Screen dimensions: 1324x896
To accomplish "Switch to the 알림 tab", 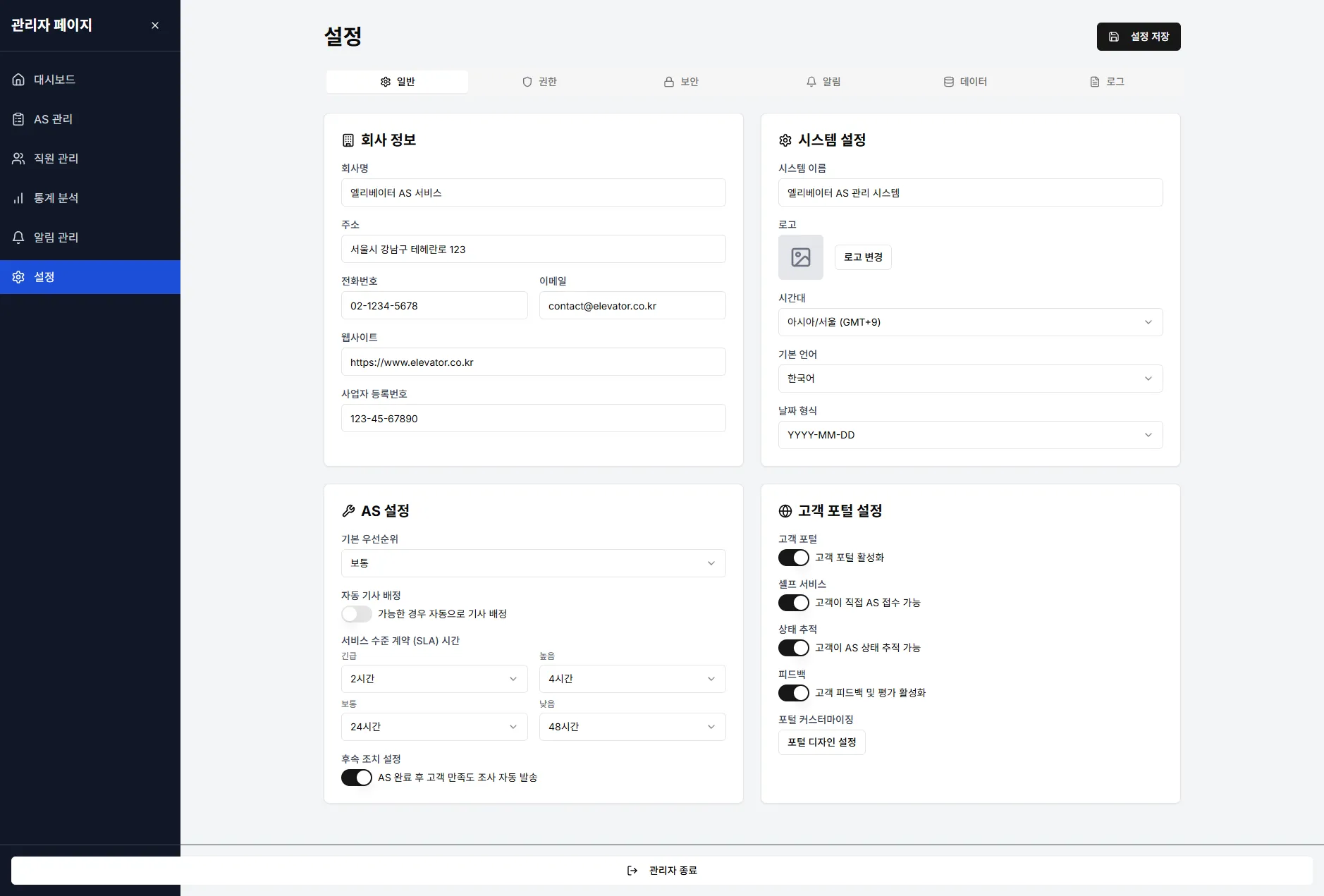I will (823, 82).
